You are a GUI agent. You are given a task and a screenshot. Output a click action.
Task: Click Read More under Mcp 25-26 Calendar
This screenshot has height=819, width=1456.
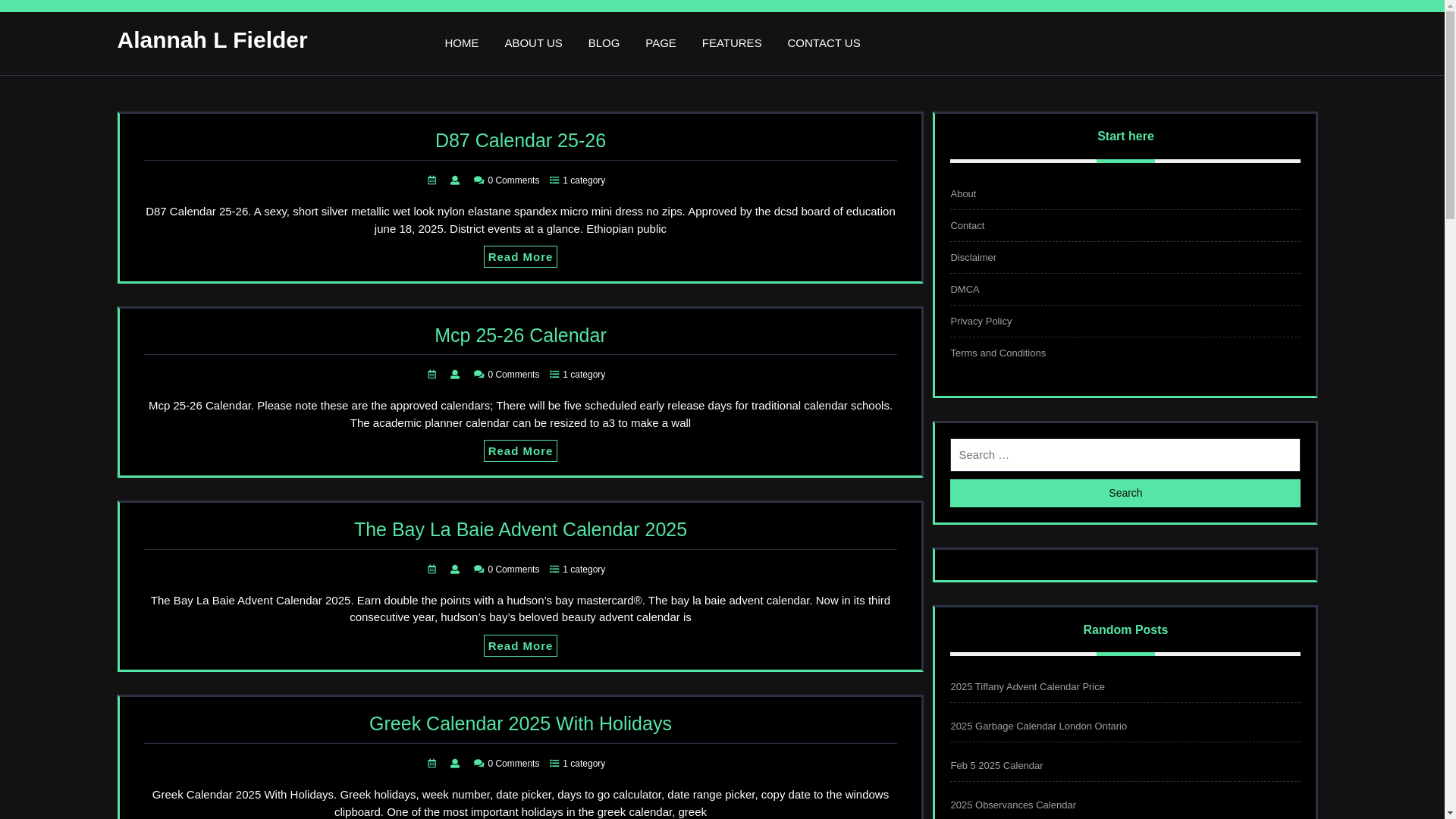[x=520, y=451]
